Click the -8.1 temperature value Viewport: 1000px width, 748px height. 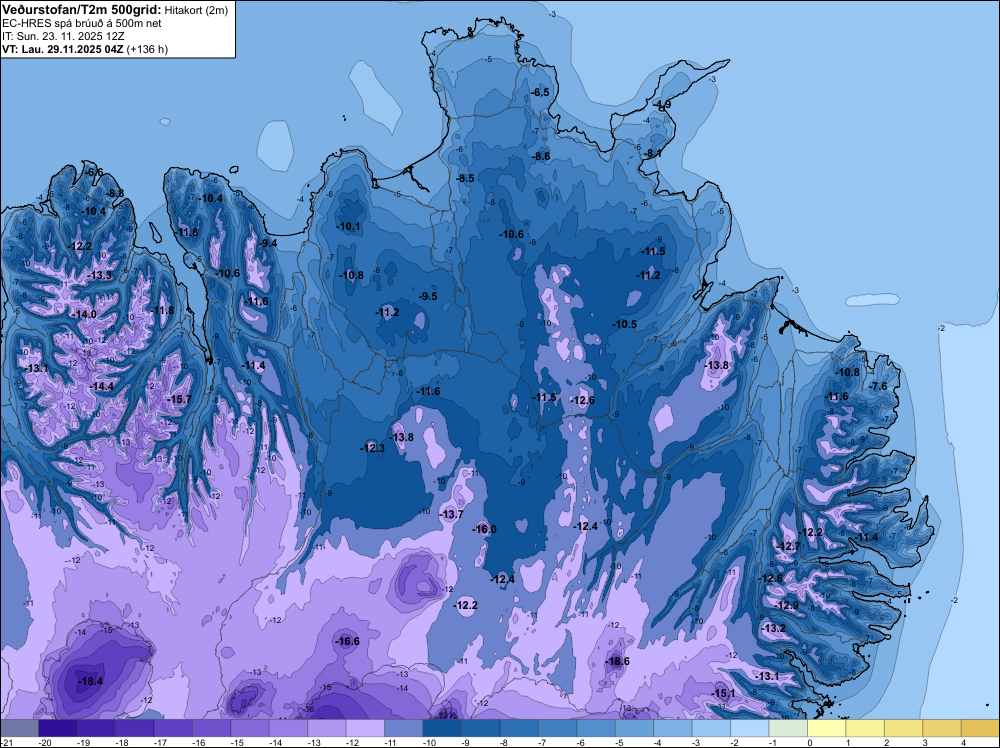(x=652, y=154)
